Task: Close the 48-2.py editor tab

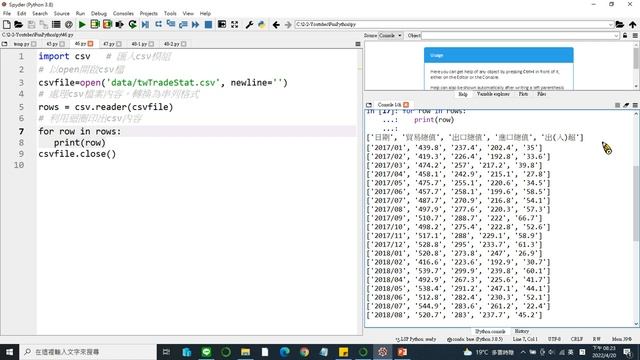Action: [x=184, y=44]
